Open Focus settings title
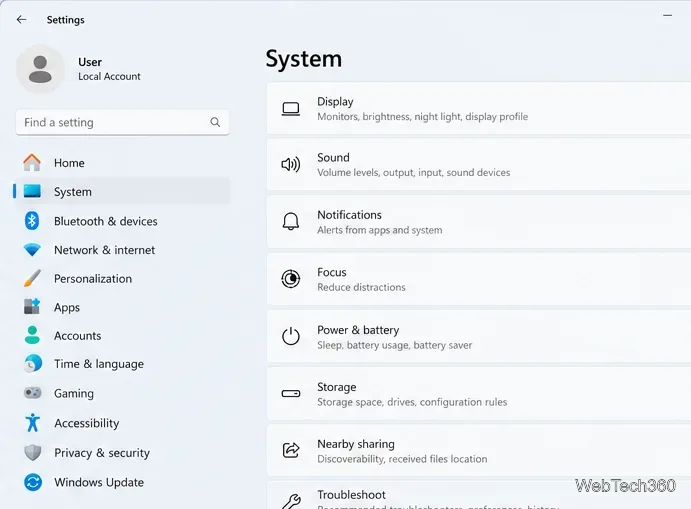 coord(332,272)
